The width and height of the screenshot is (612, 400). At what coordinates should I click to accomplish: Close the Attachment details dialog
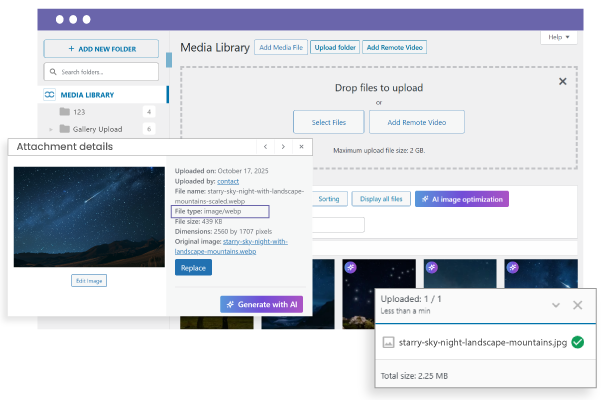pos(301,147)
